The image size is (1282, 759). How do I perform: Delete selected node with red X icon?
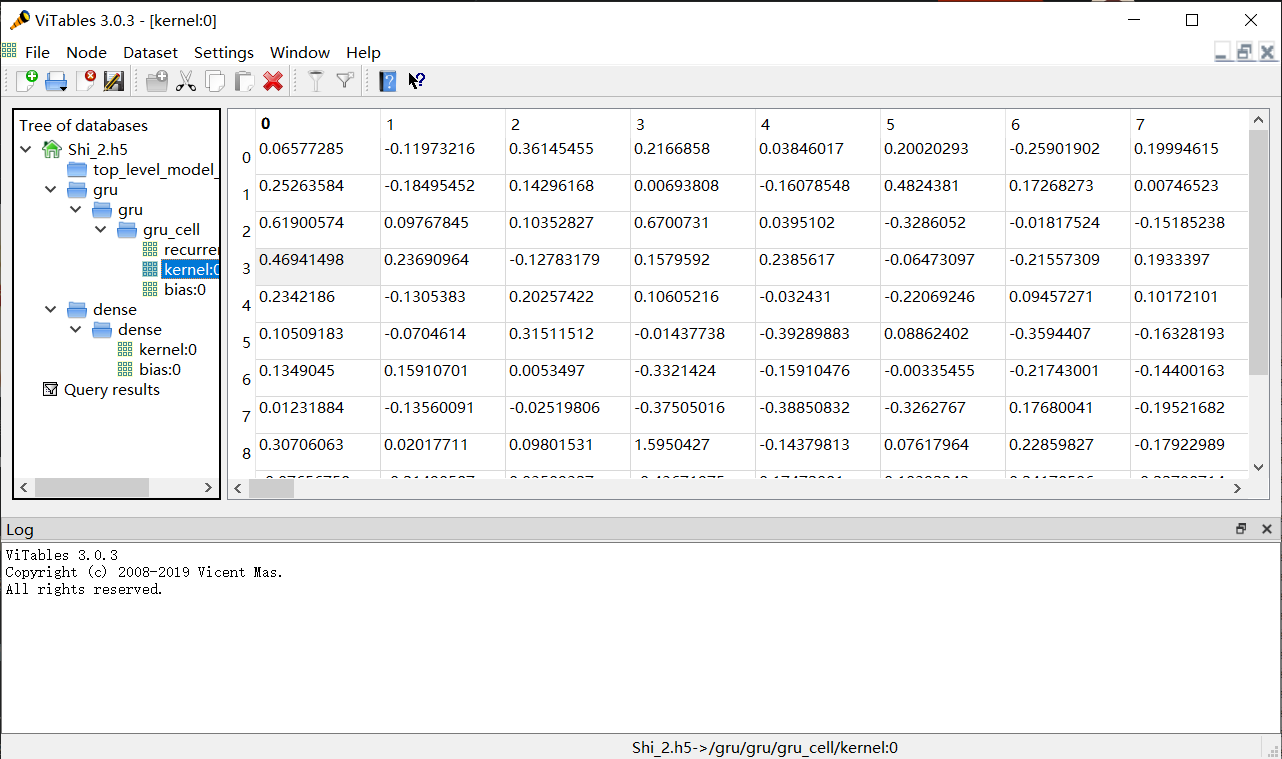point(272,81)
